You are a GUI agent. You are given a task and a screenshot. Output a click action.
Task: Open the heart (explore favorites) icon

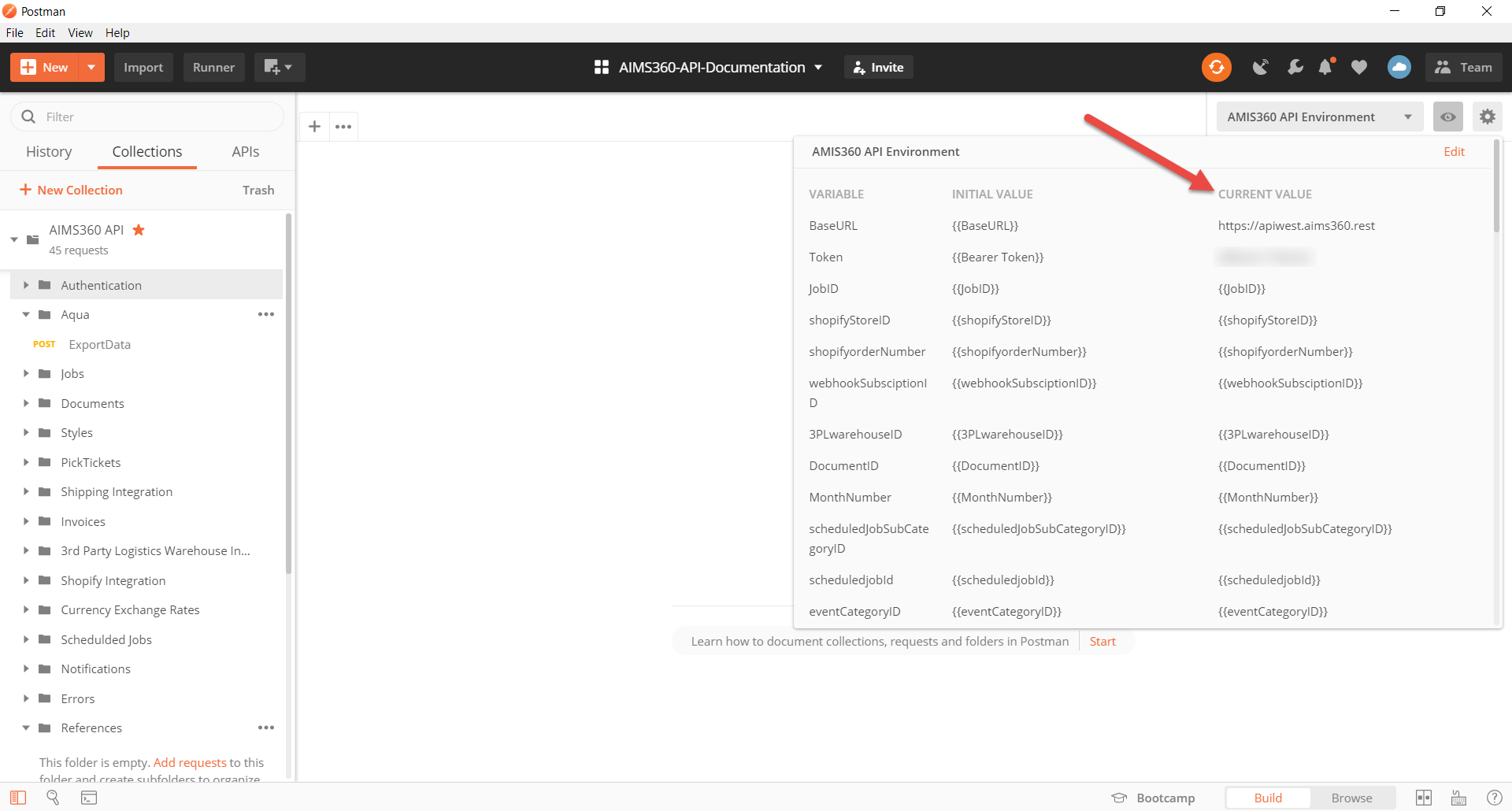coord(1359,67)
